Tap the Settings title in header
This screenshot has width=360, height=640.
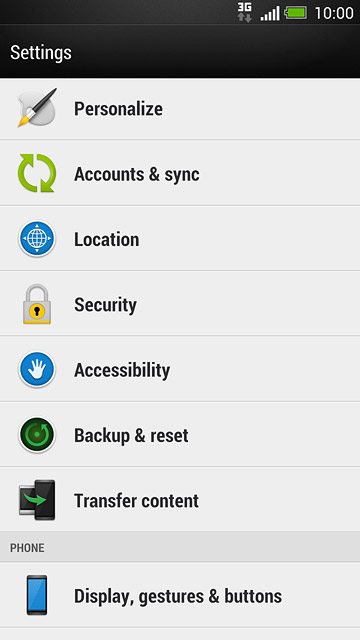point(41,53)
